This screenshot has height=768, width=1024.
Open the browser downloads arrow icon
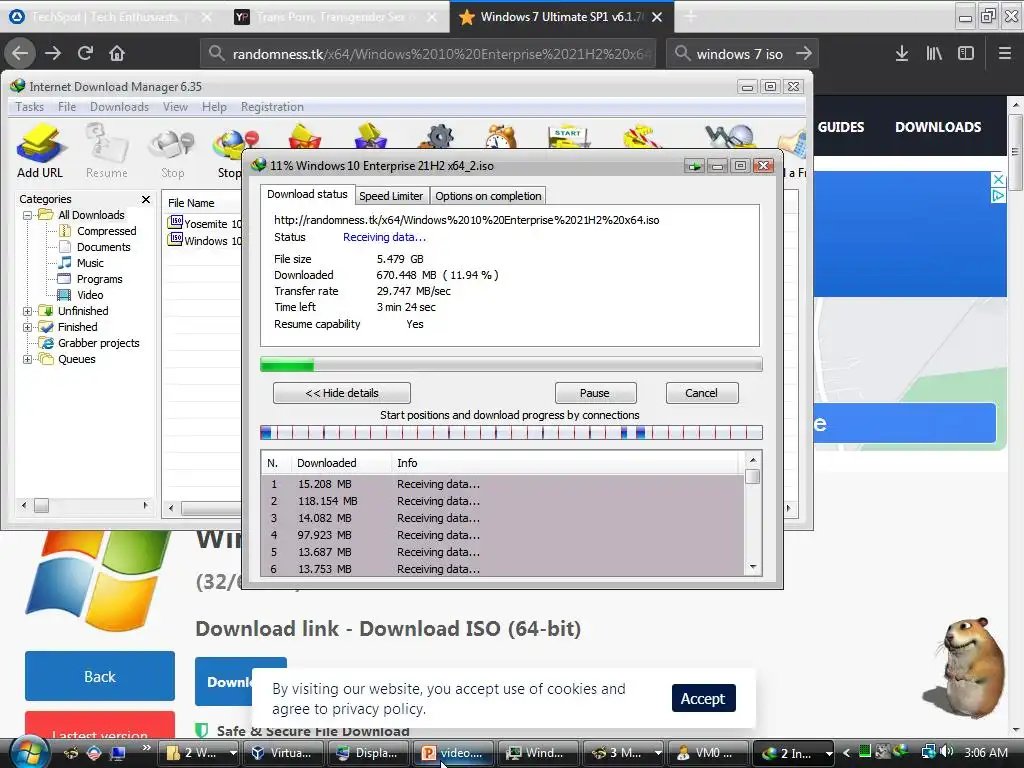click(902, 54)
